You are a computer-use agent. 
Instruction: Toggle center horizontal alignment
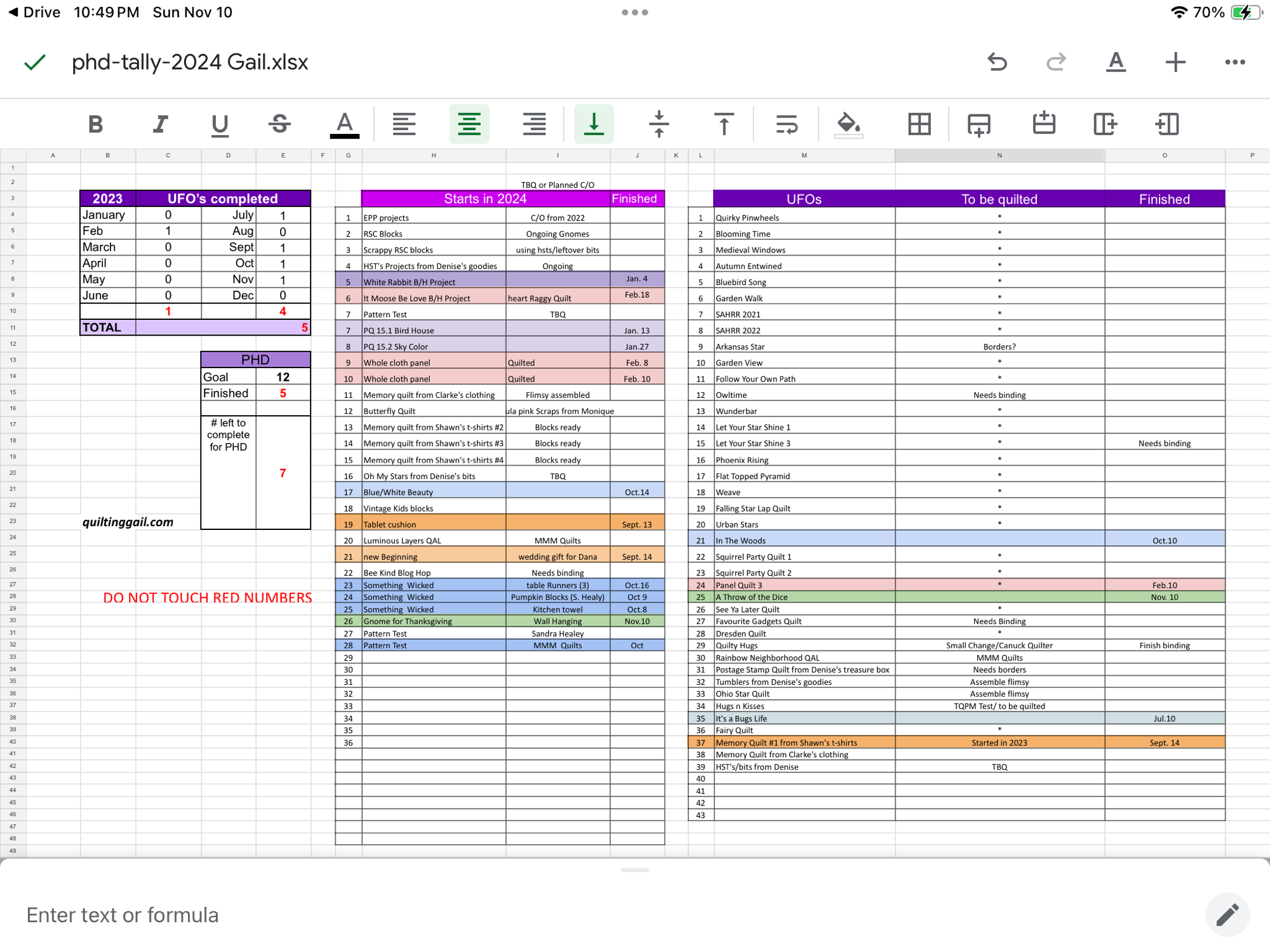[x=469, y=124]
